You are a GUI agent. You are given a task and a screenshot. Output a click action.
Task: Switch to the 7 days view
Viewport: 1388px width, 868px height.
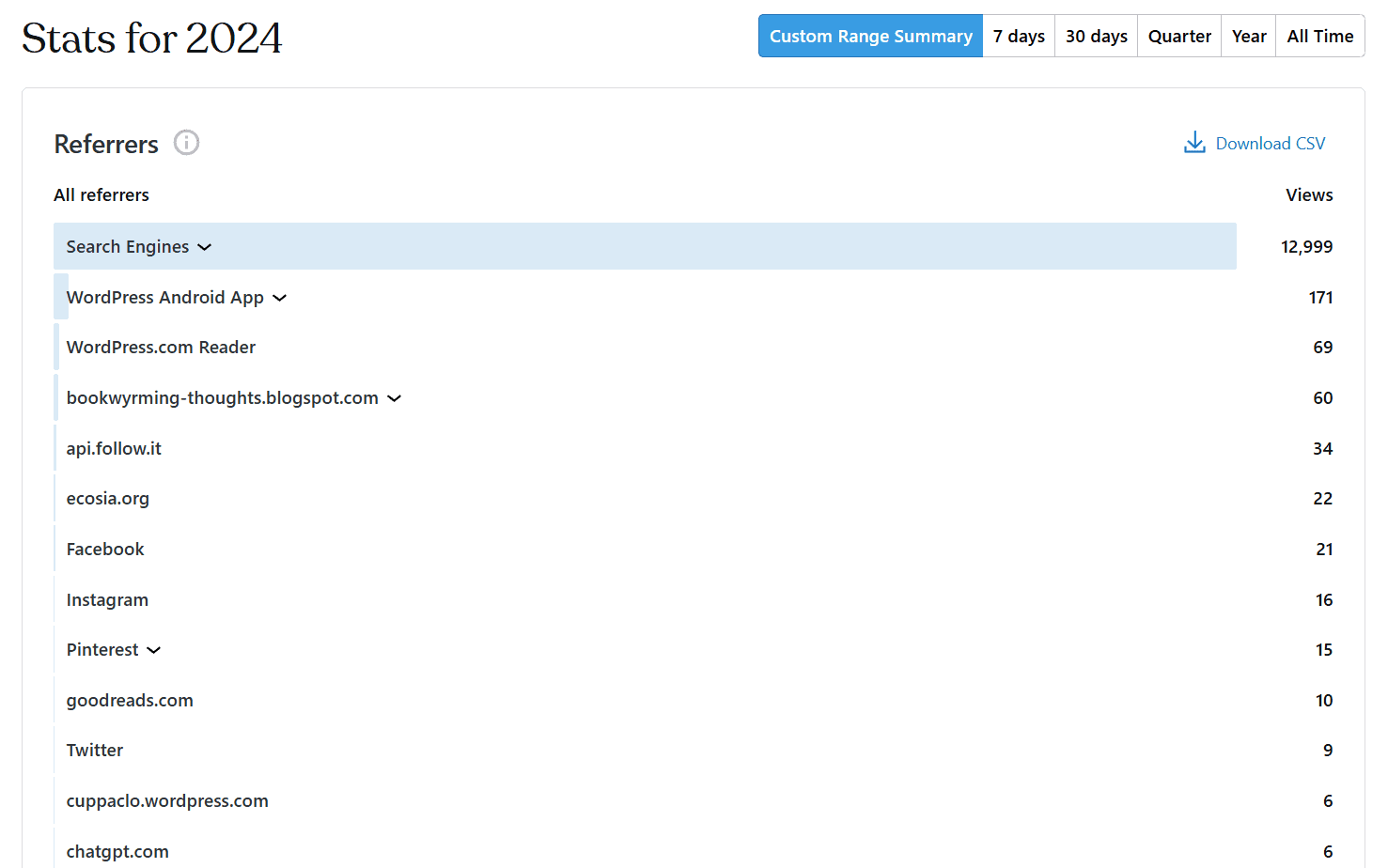tap(1019, 36)
